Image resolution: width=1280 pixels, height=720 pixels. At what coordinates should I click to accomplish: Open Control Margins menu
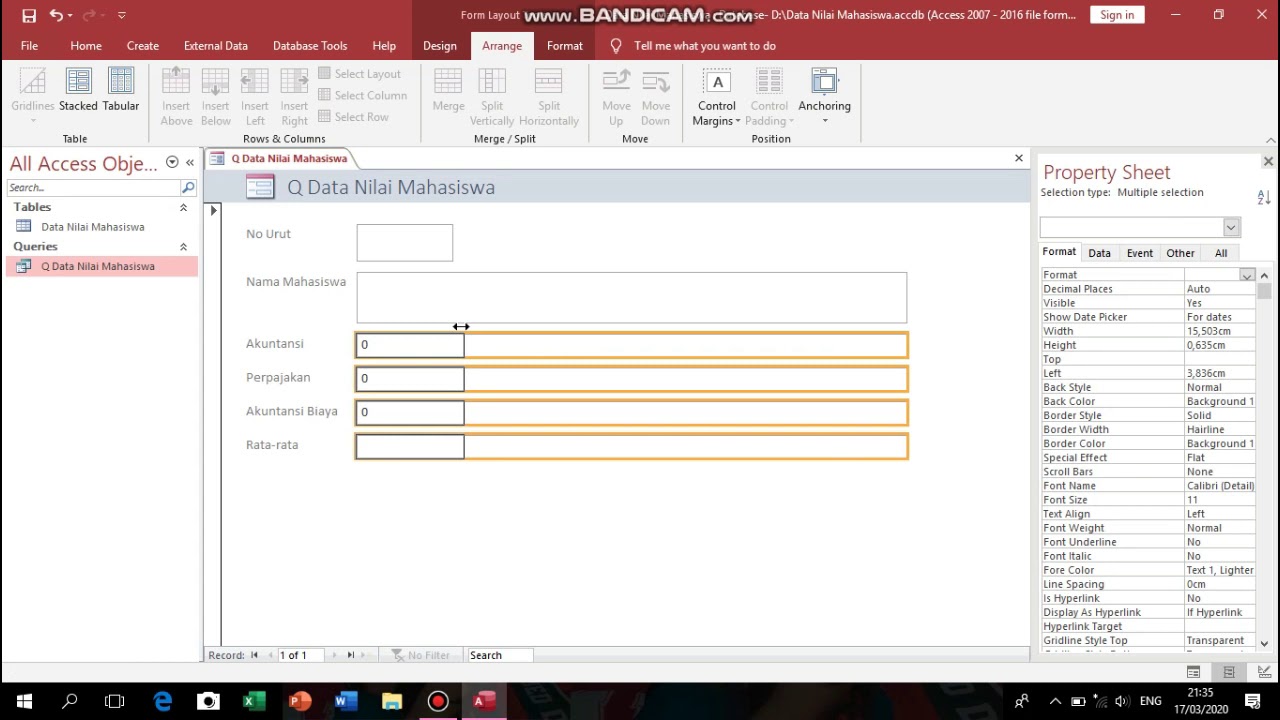coord(716,97)
